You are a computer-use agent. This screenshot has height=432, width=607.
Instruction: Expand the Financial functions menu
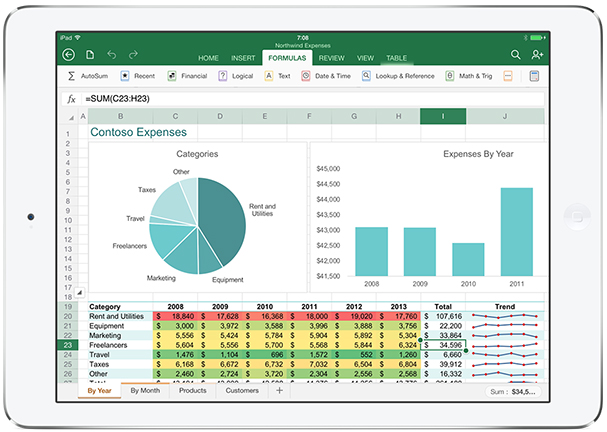pos(187,76)
